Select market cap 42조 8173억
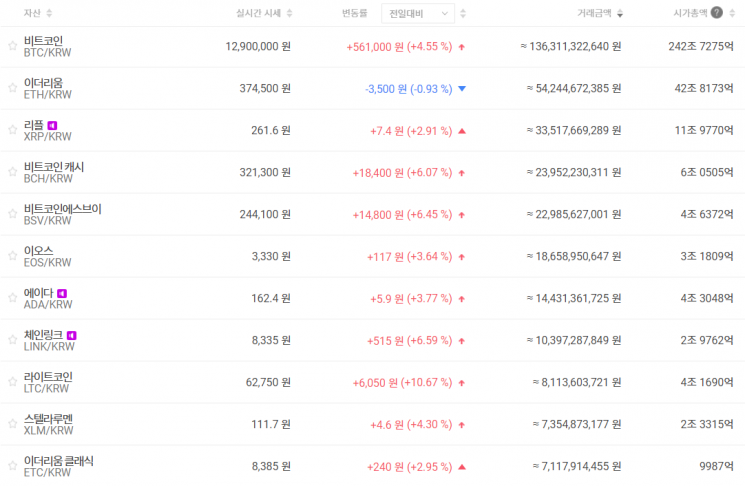Image resolution: width=745 pixels, height=486 pixels. 704,88
